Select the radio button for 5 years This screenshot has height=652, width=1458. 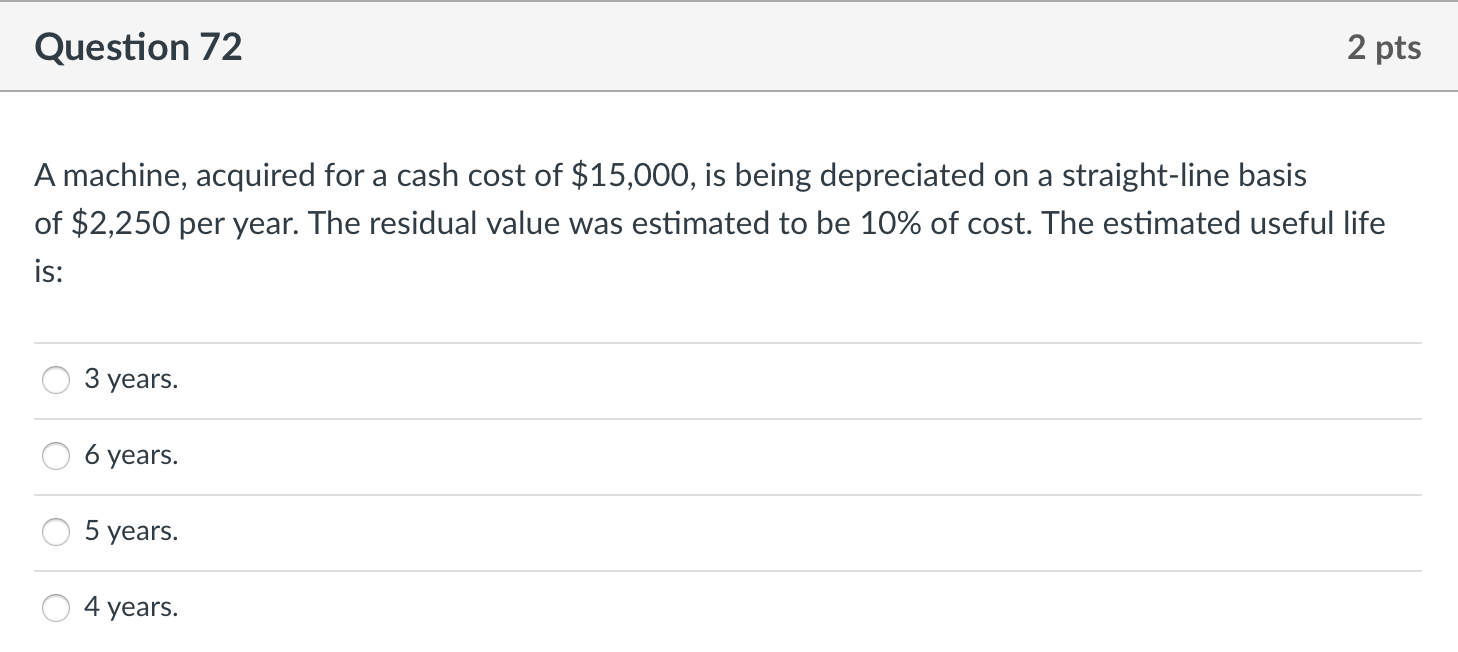coord(55,532)
